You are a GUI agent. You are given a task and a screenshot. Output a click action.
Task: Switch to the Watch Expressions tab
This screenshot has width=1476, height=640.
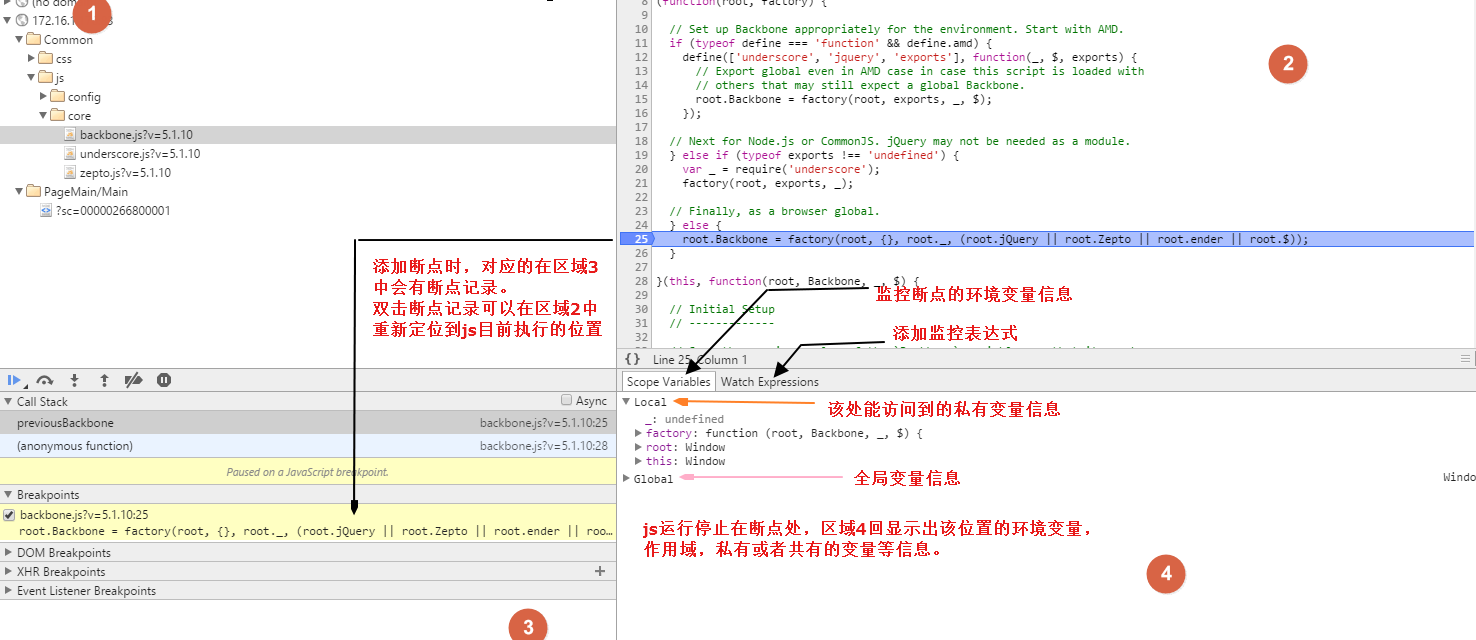[769, 381]
